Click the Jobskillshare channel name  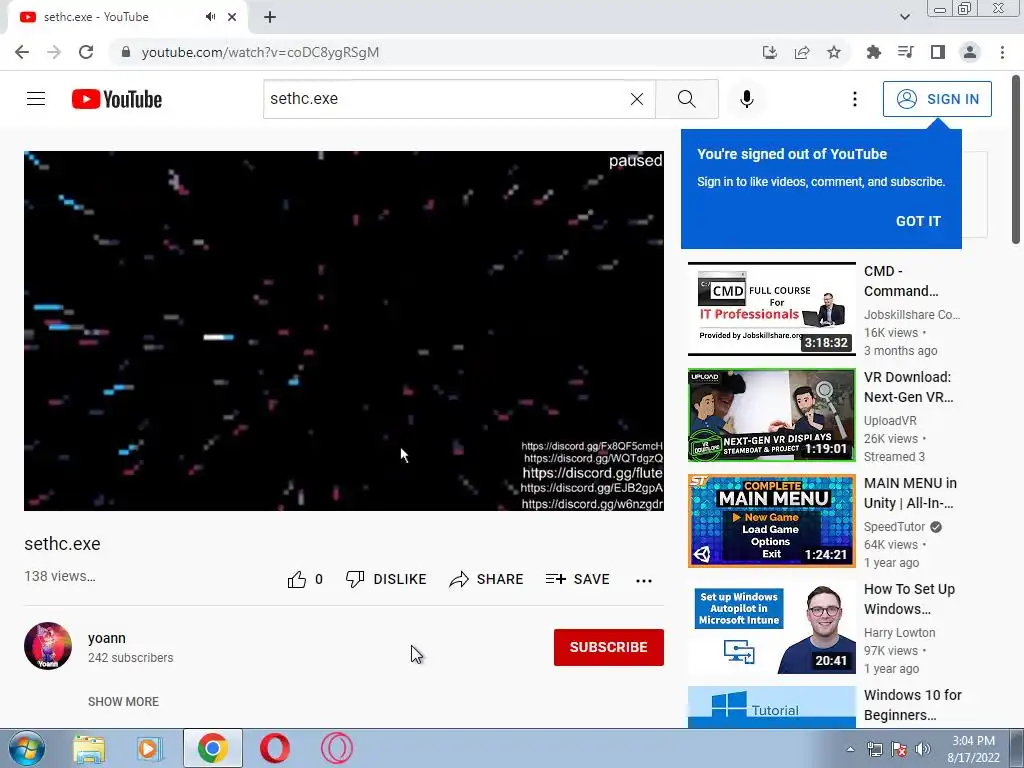(912, 314)
